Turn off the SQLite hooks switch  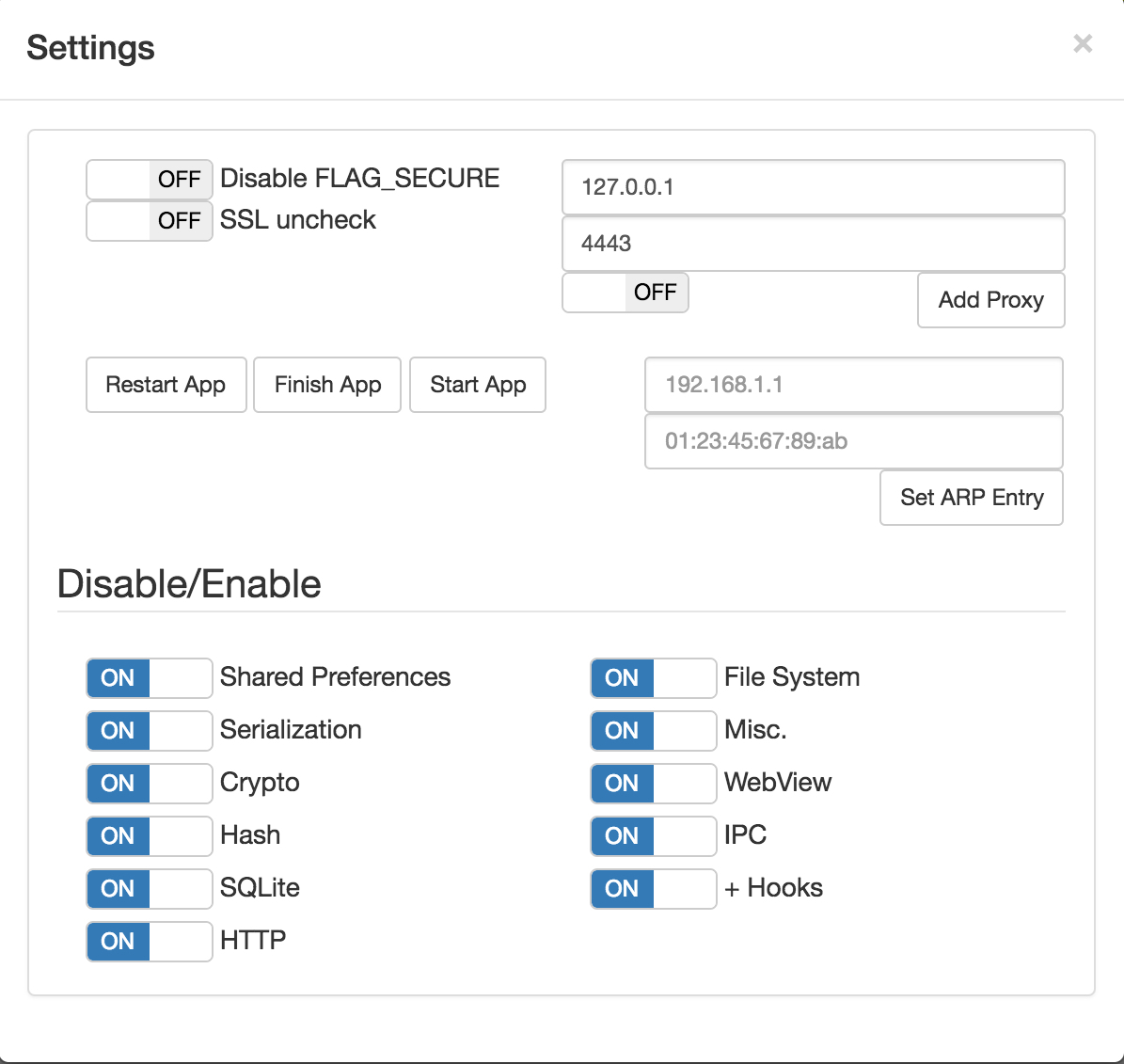[150, 889]
